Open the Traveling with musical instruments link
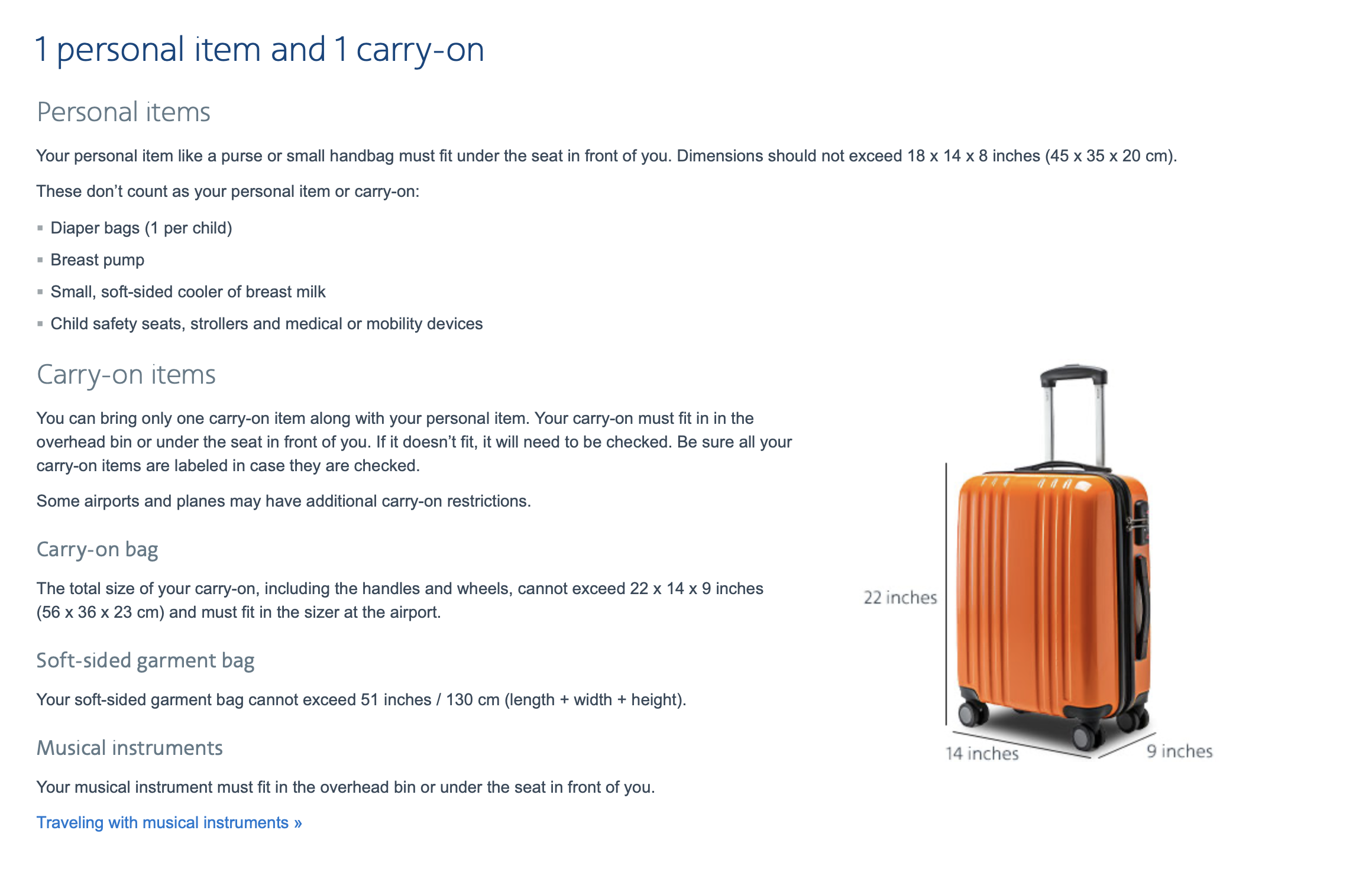 point(169,822)
